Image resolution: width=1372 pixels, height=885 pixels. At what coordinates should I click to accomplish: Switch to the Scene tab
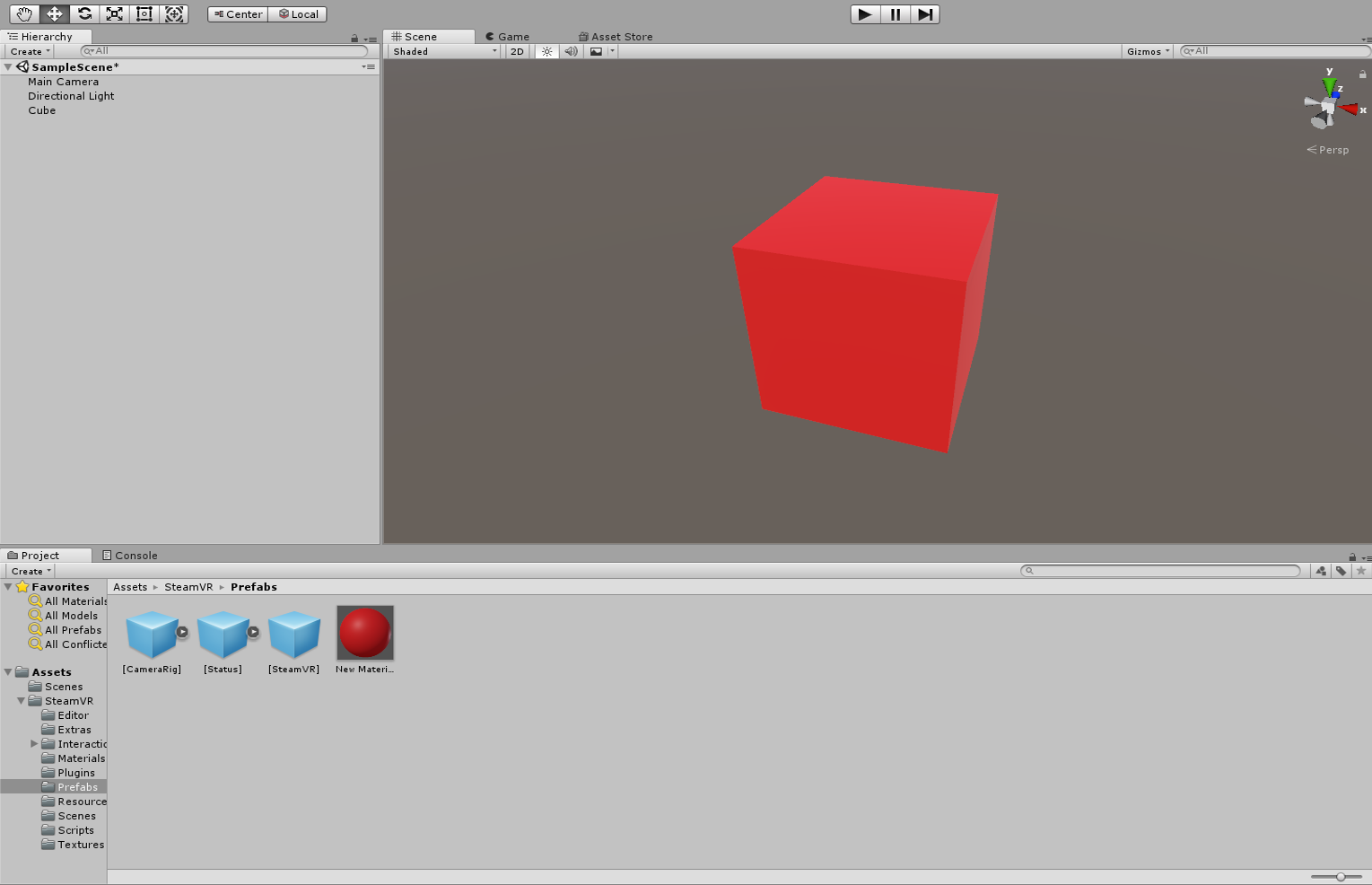[429, 37]
